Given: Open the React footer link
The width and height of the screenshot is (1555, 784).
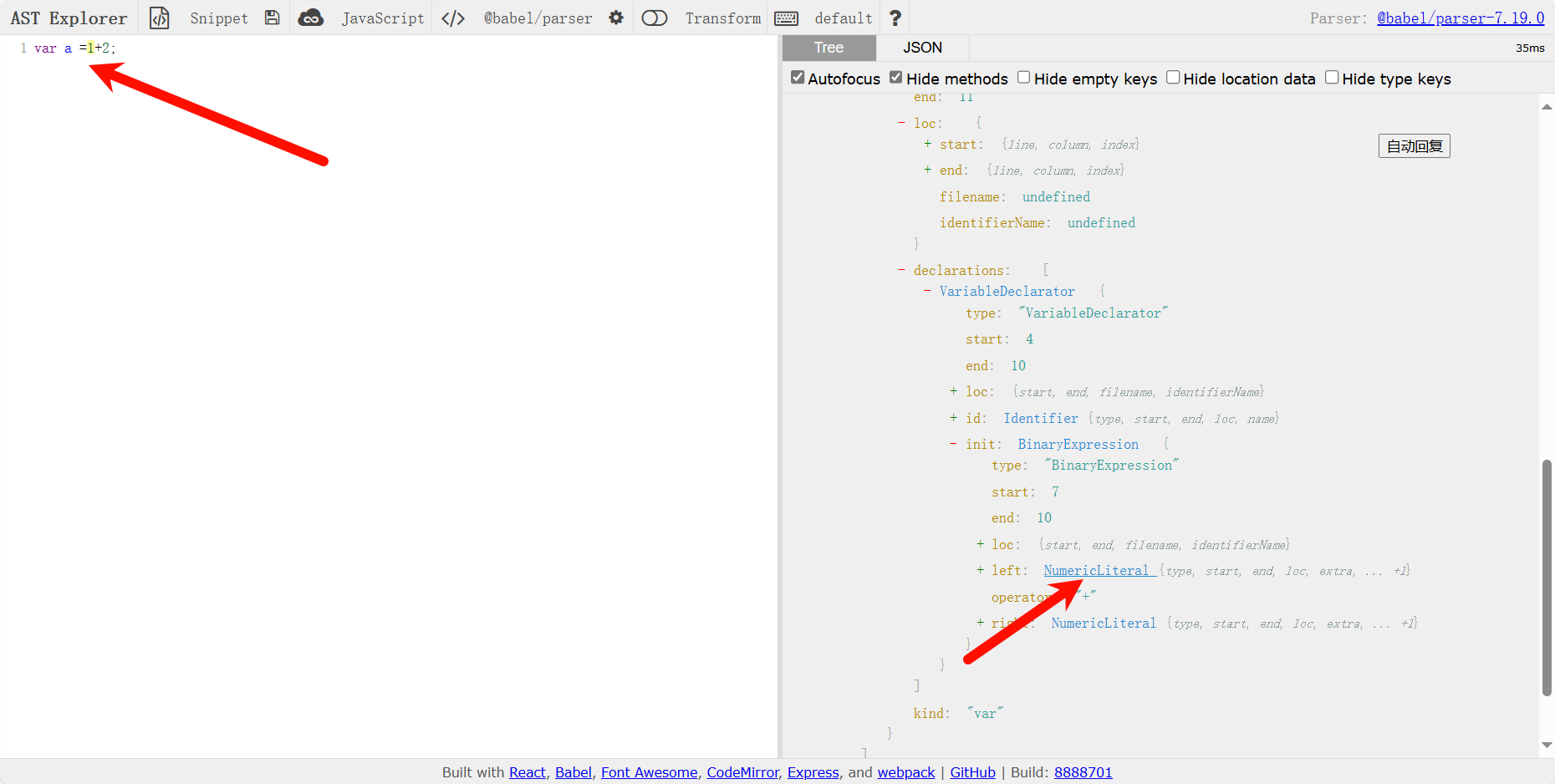Looking at the screenshot, I should pyautogui.click(x=528, y=772).
